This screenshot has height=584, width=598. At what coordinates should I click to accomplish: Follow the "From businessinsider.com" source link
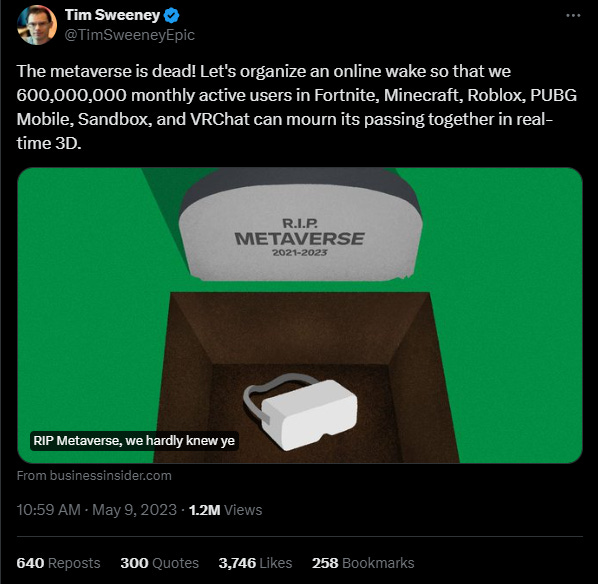click(x=94, y=476)
